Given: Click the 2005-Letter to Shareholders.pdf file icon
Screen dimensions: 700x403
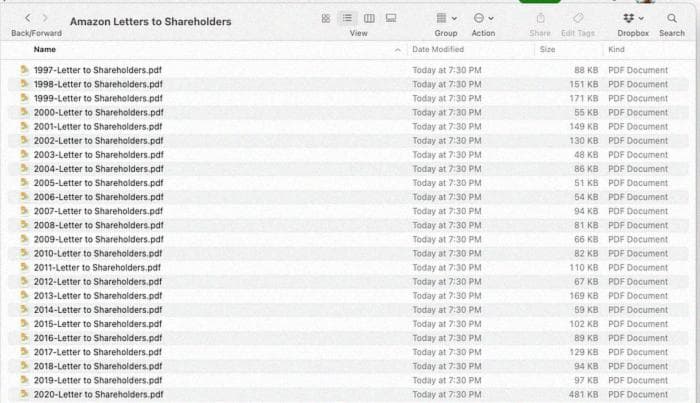Looking at the screenshot, I should [x=25, y=183].
